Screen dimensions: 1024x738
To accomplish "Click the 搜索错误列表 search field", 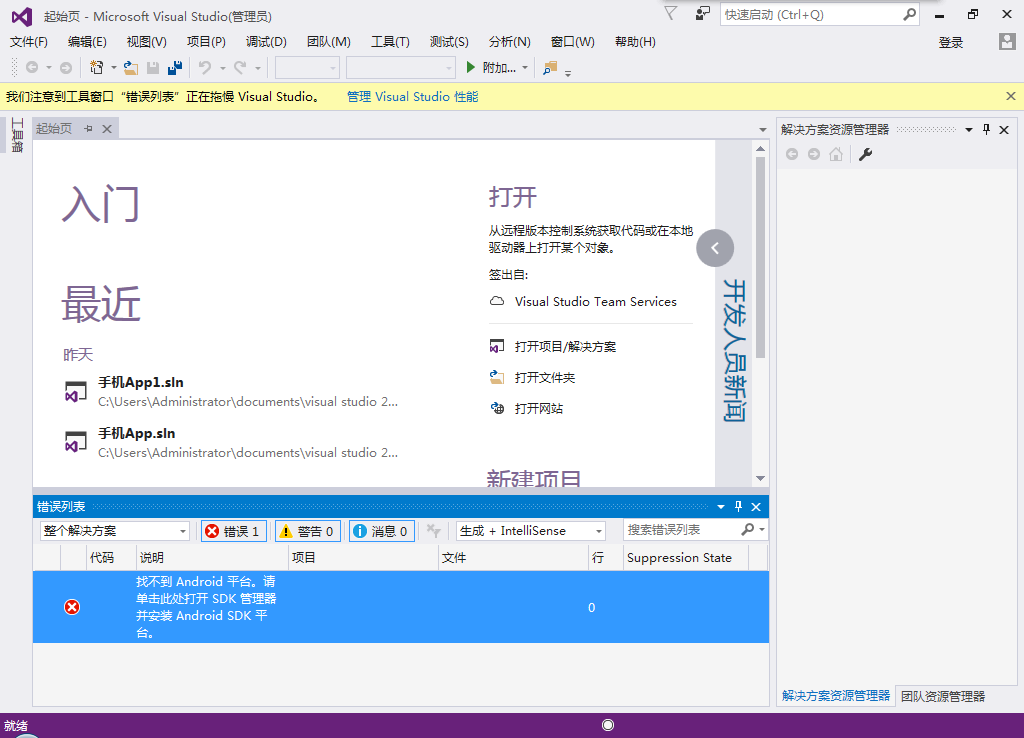I will click(682, 530).
